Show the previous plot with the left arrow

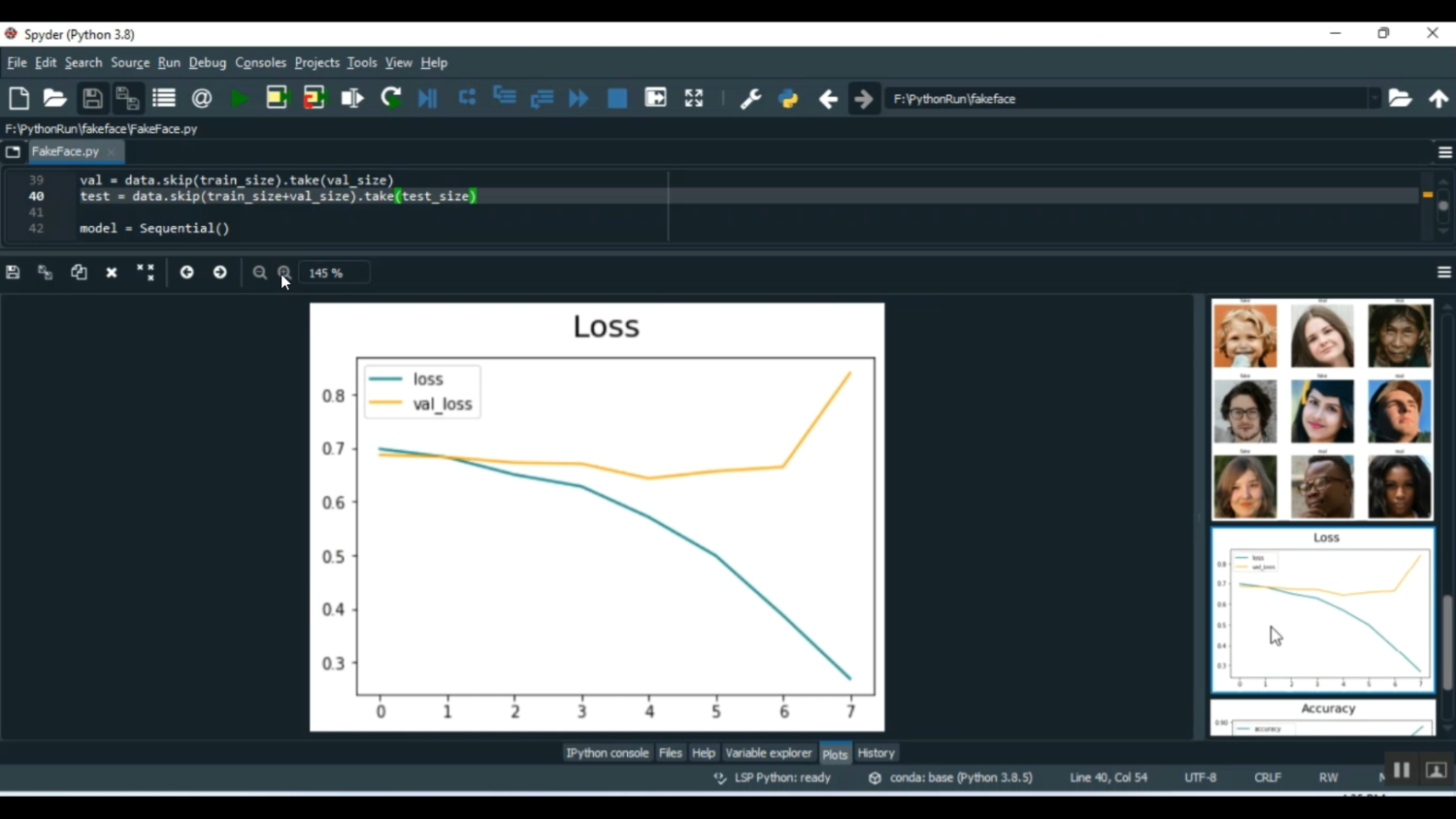[x=186, y=273]
